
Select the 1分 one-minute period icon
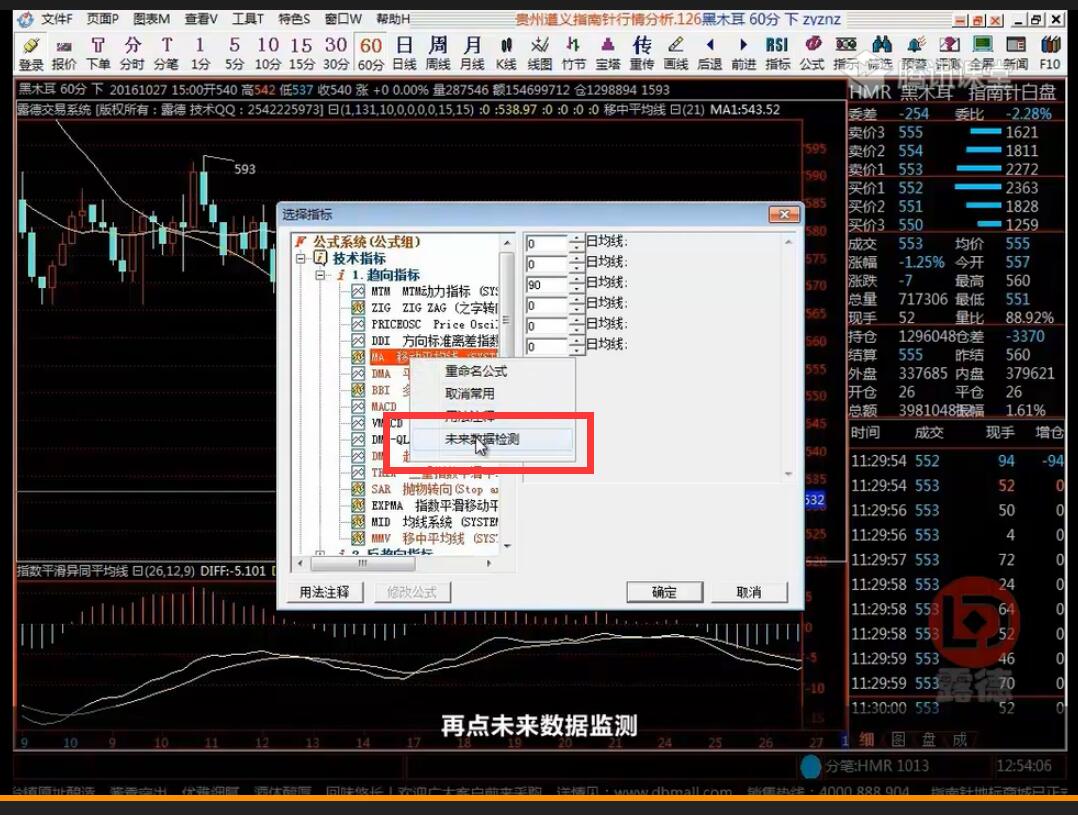click(200, 53)
